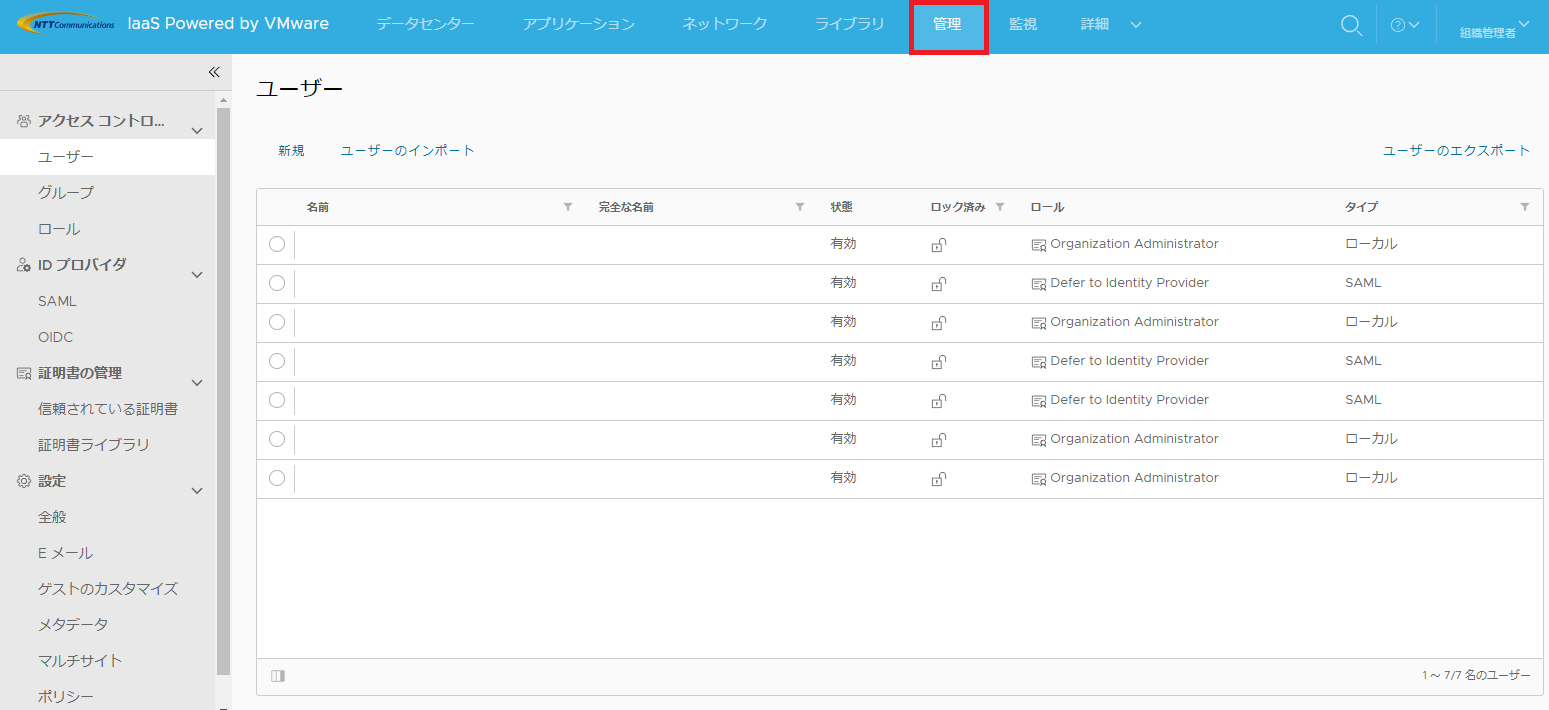Screen dimensions: 1549x710
Task: Expand the 詳細 dropdown in top navigation
Action: (1135, 25)
